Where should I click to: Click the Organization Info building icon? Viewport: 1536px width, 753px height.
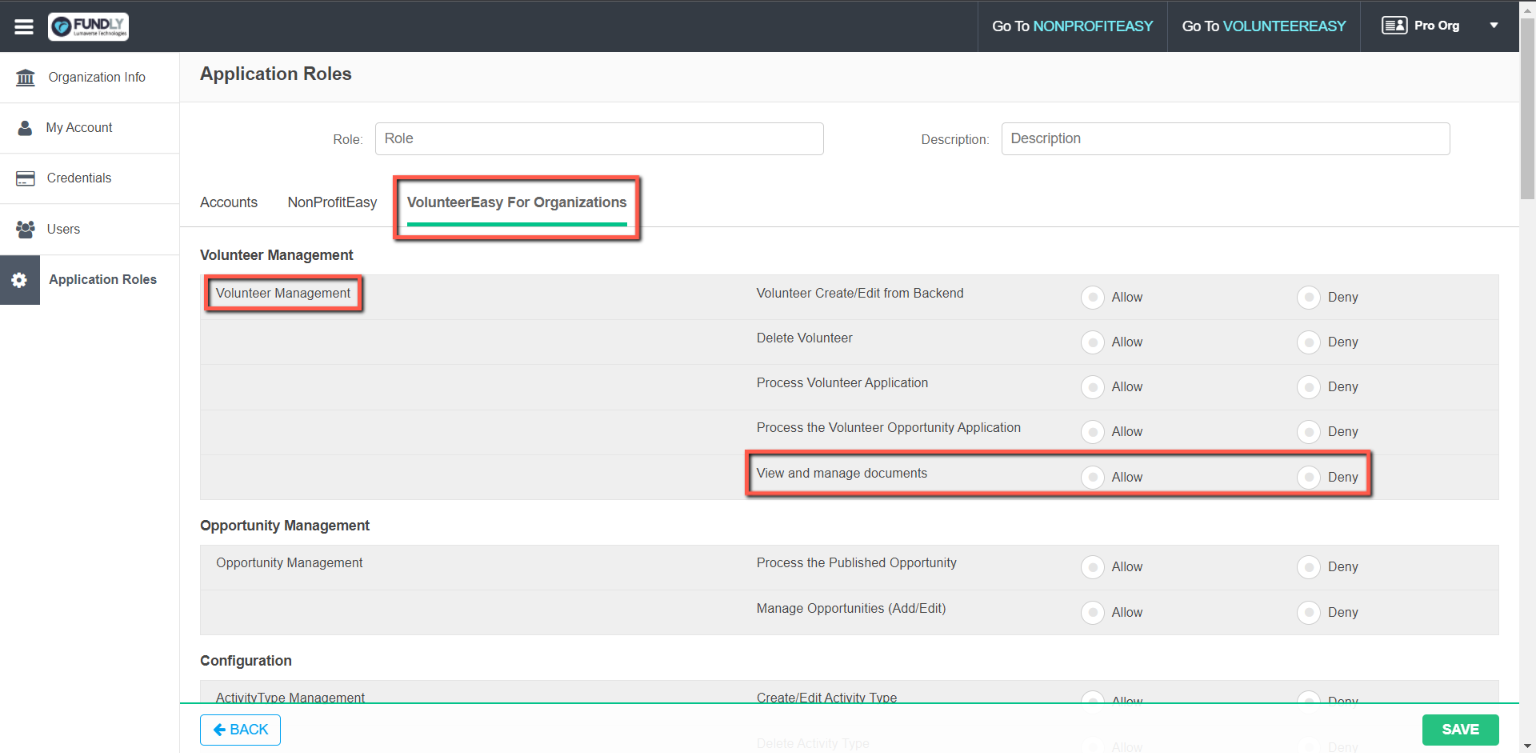point(26,77)
